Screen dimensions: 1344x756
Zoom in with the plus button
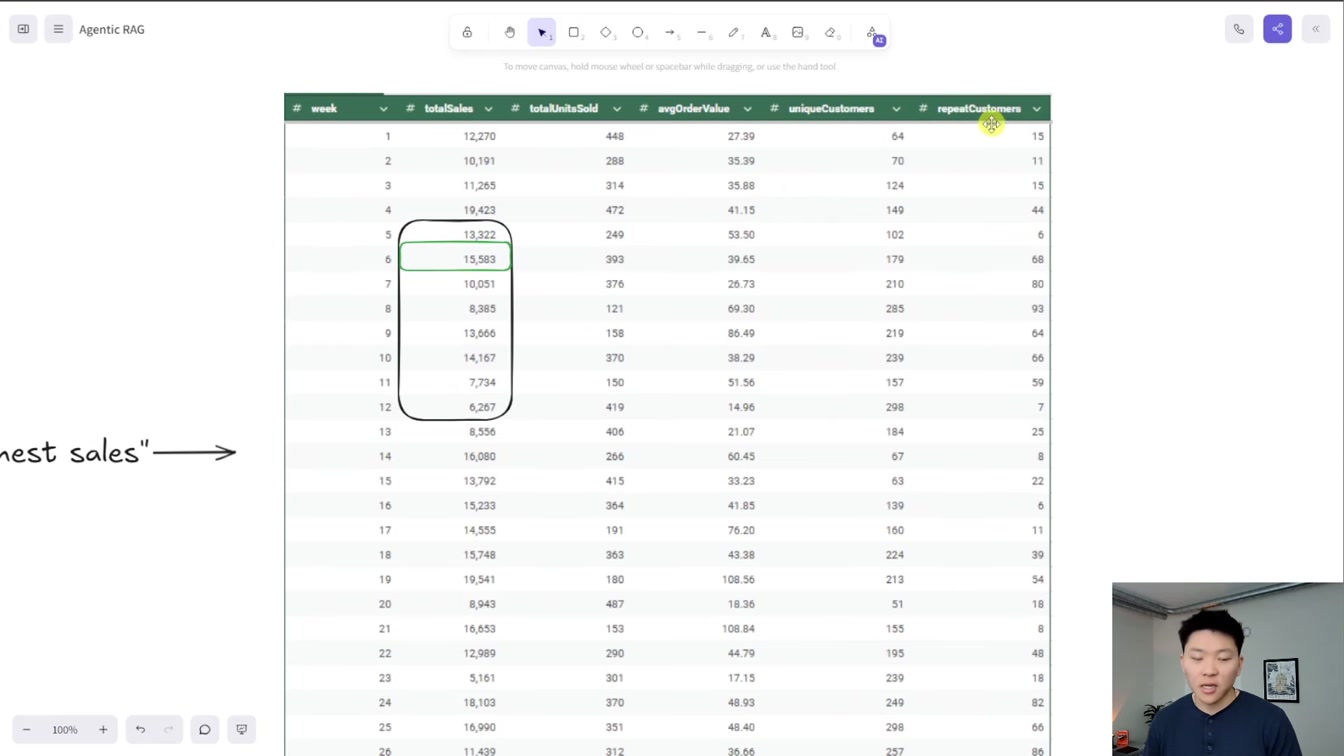point(103,730)
